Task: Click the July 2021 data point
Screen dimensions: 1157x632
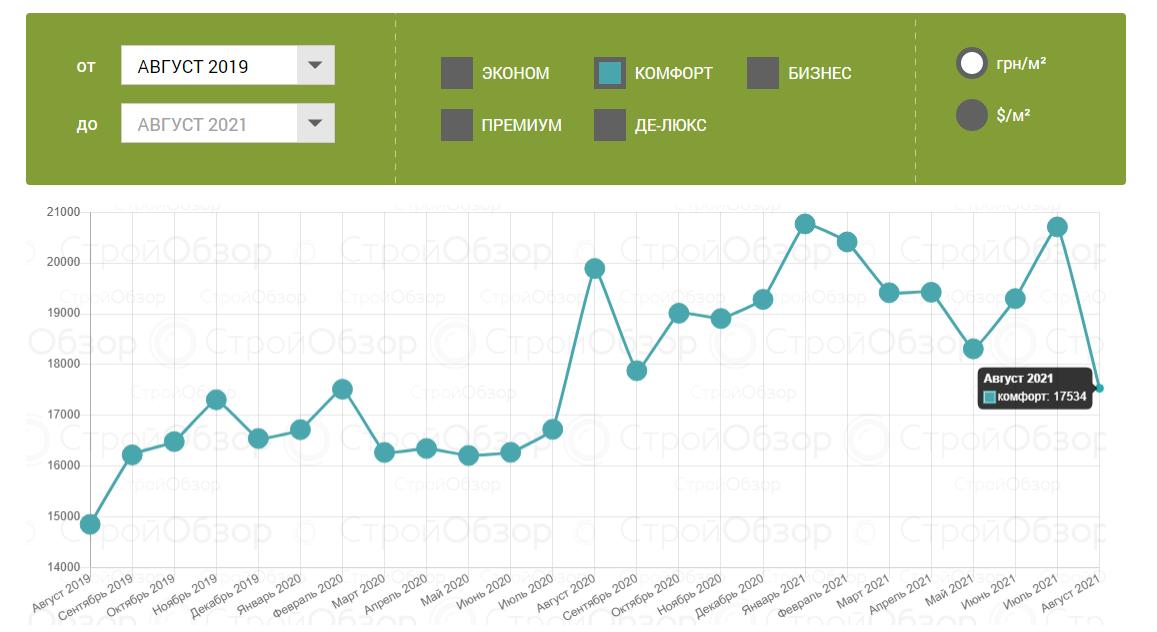Action: pos(1057,227)
